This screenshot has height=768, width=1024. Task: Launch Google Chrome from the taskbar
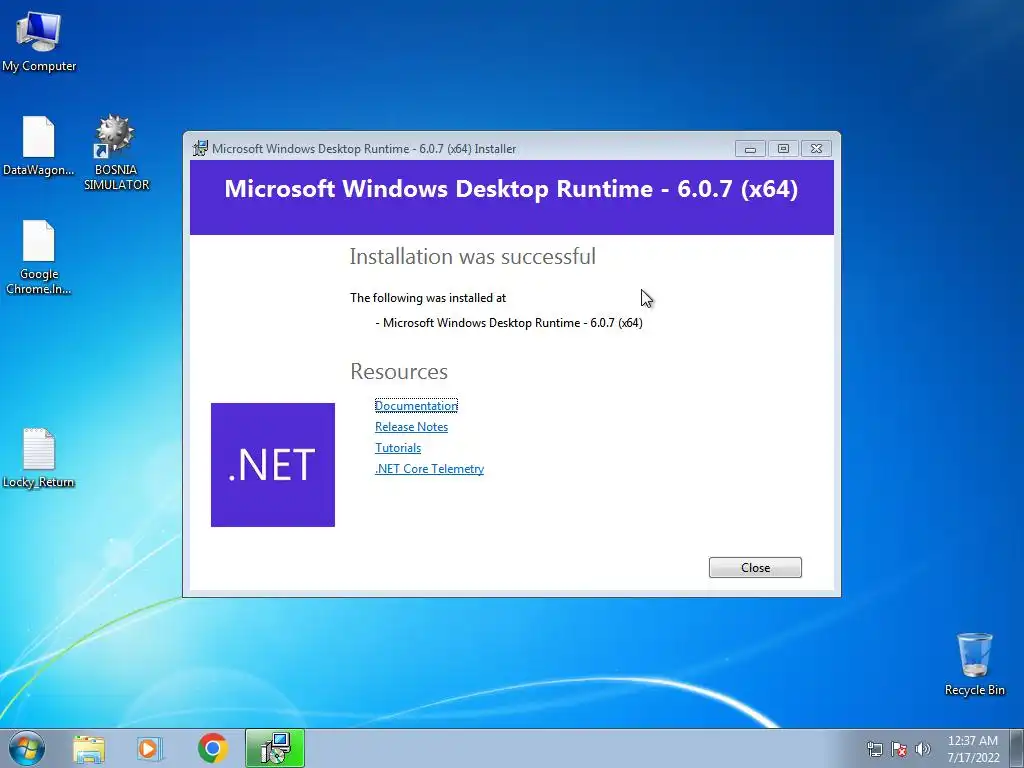point(212,748)
